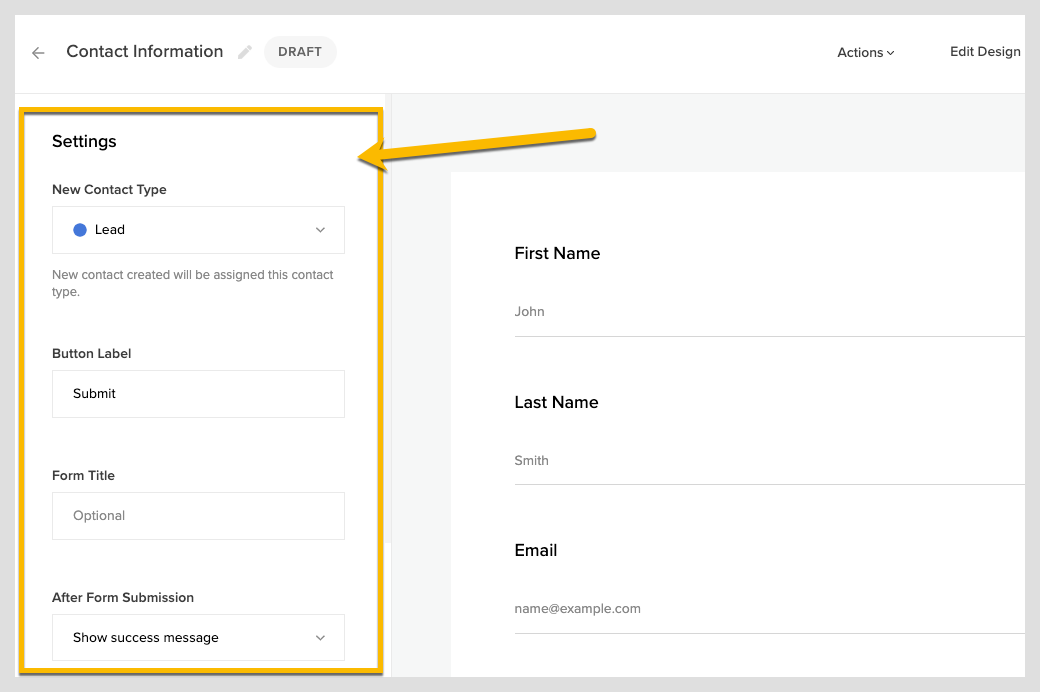
Task: Click the chevron on Show success message
Action: [x=320, y=637]
